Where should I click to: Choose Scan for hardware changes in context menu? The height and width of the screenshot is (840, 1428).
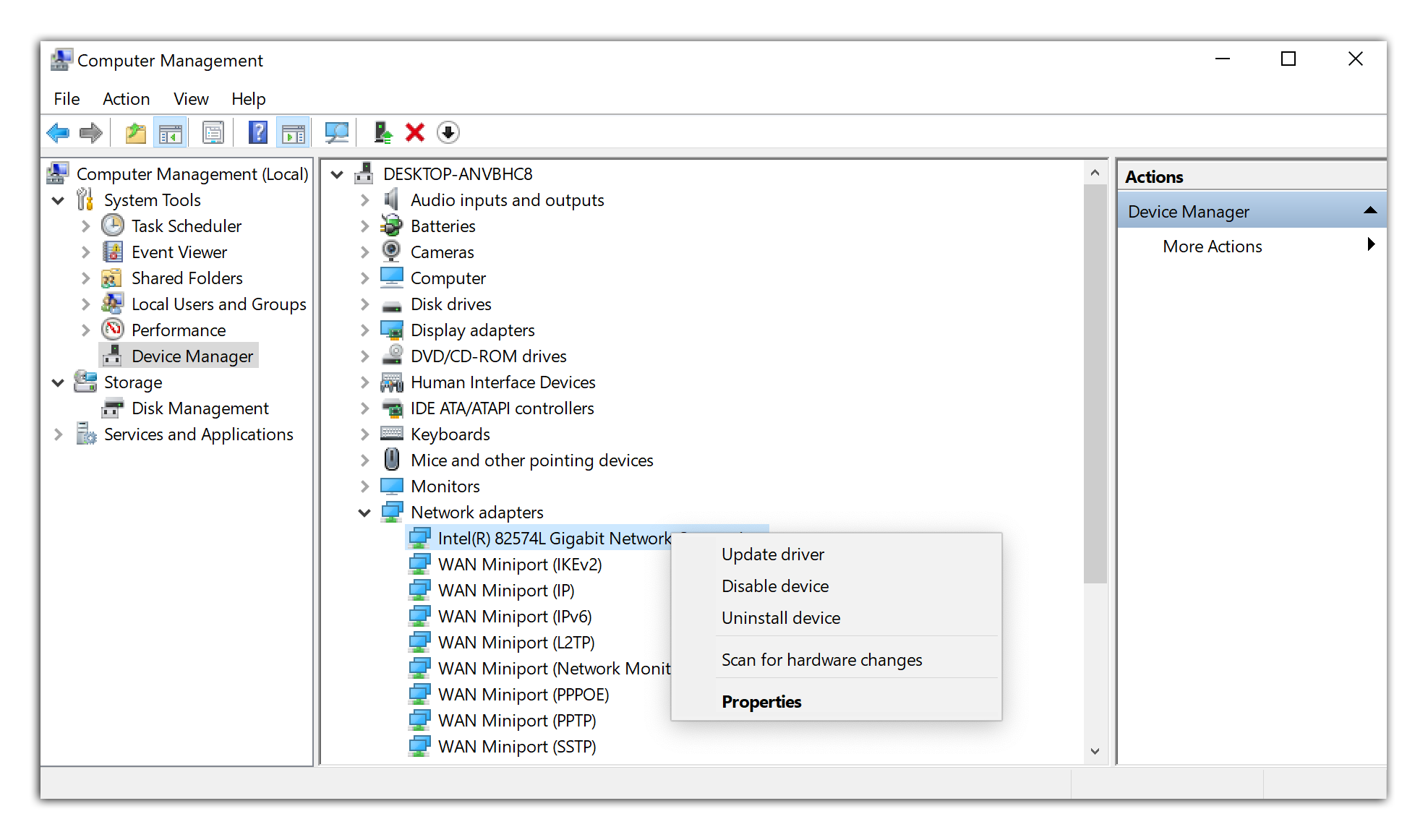(837, 660)
